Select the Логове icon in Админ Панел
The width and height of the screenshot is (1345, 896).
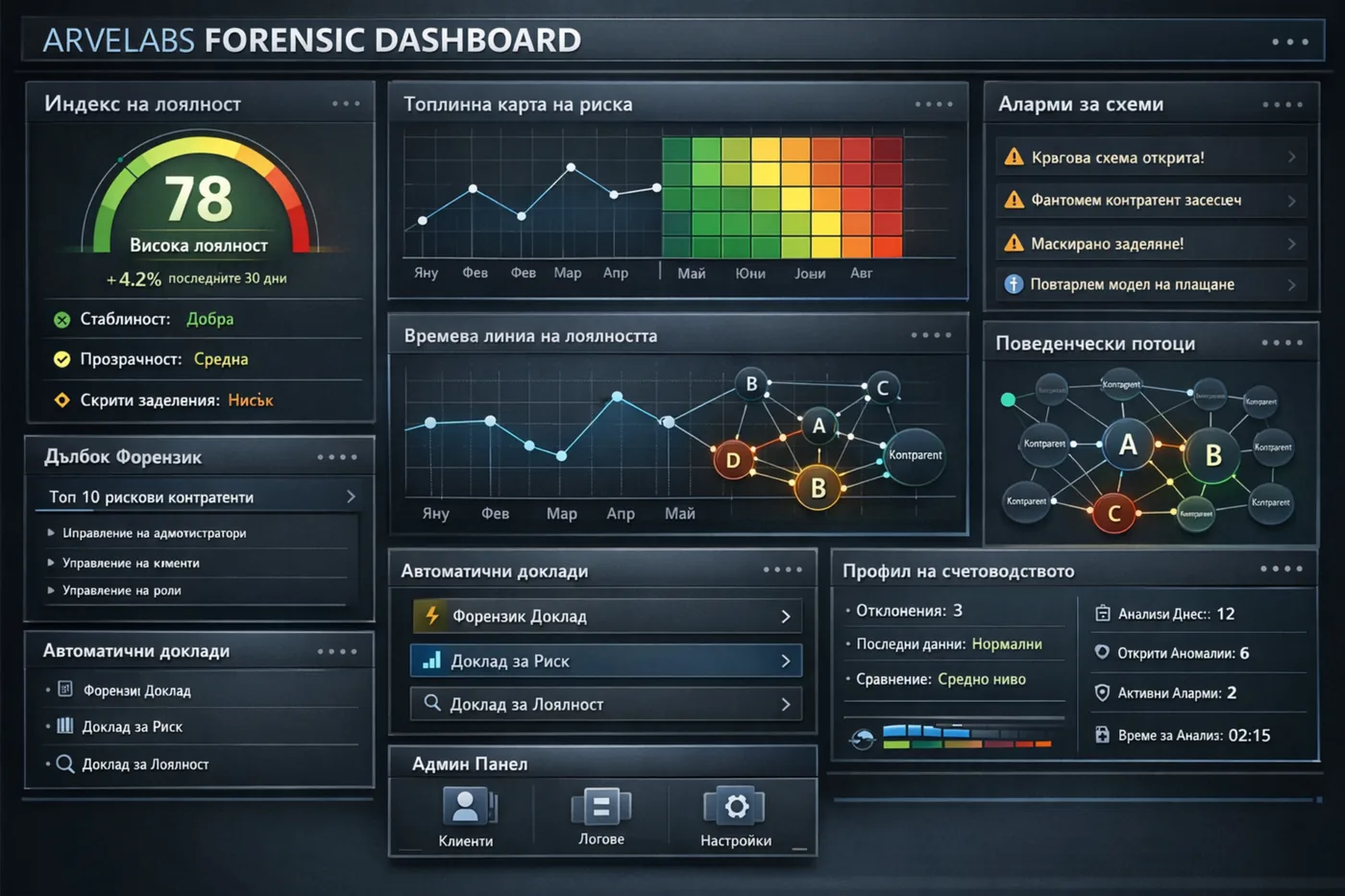[x=601, y=807]
